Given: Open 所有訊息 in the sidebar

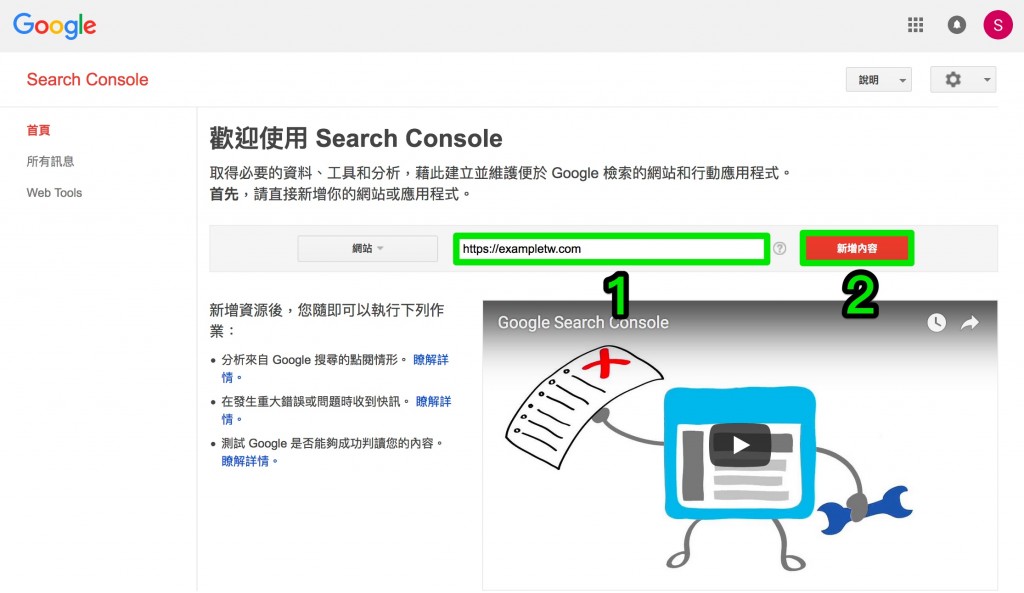Looking at the screenshot, I should tap(50, 161).
